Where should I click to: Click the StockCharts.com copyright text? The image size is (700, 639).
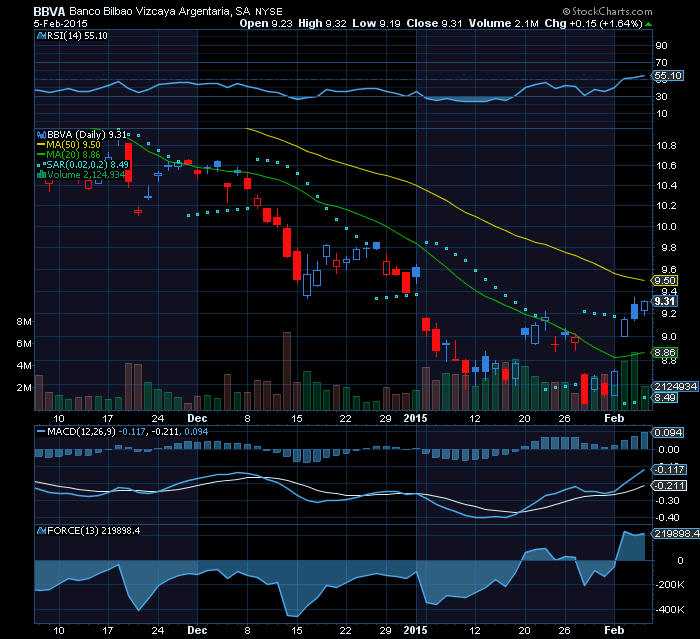click(608, 12)
